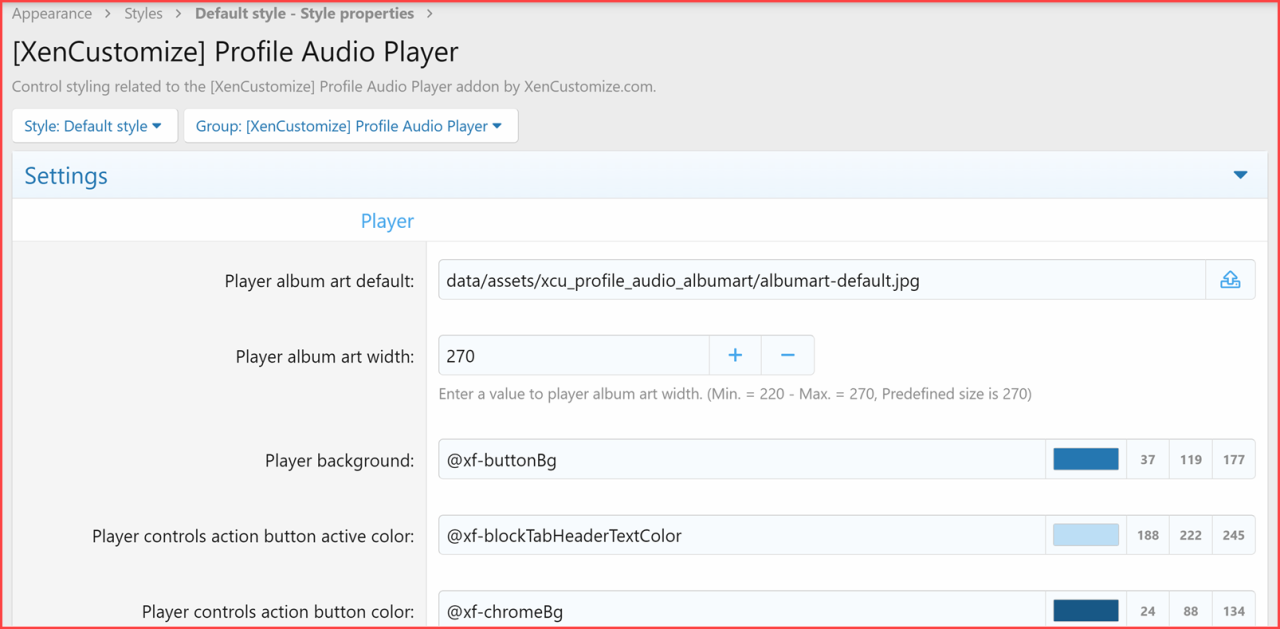Navigate to the Appearance breadcrumb
The image size is (1280, 629).
tap(51, 13)
